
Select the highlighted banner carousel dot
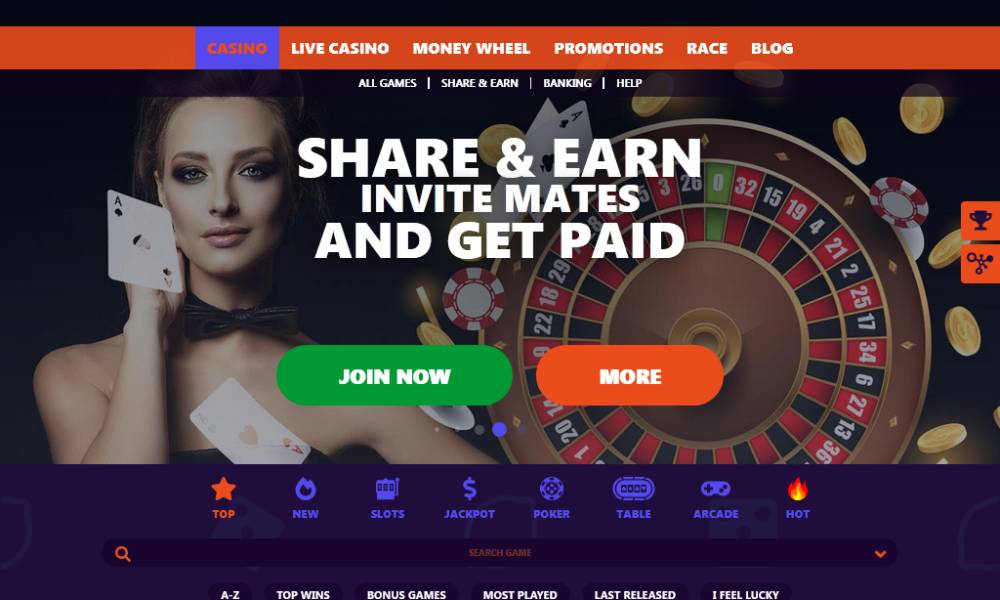coord(499,430)
